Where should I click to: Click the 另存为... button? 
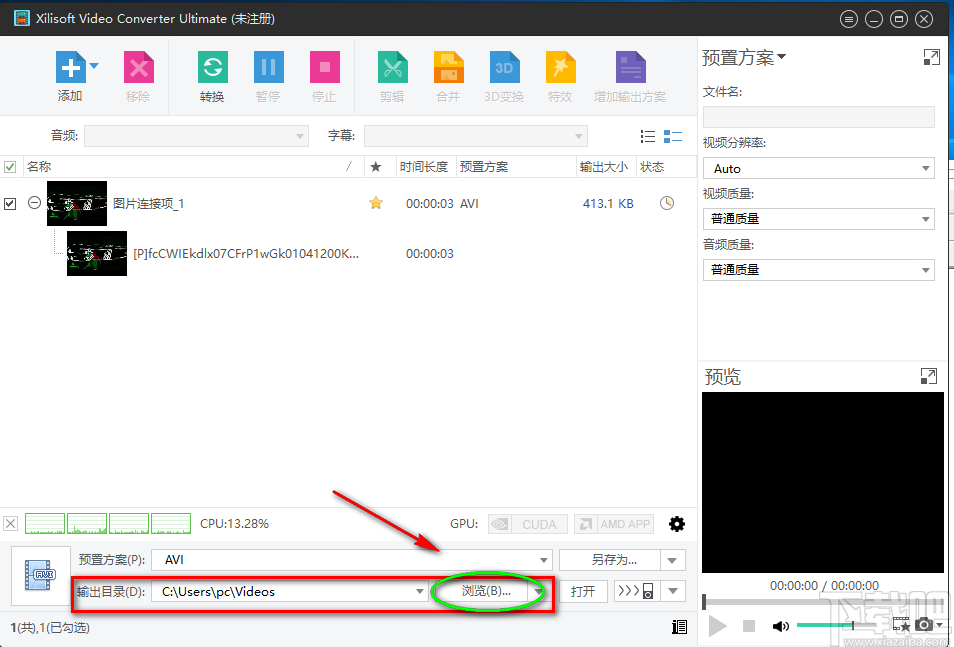pyautogui.click(x=610, y=560)
